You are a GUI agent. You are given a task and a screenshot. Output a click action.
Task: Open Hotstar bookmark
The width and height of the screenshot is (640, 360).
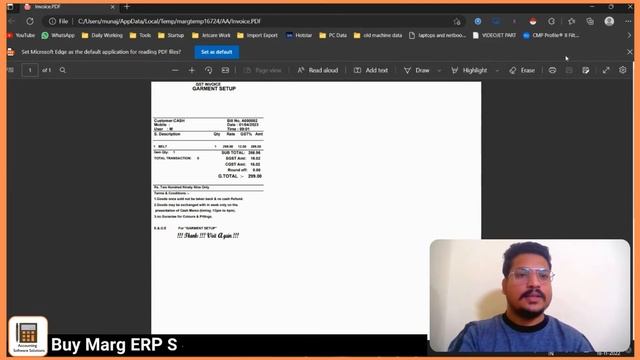point(299,36)
